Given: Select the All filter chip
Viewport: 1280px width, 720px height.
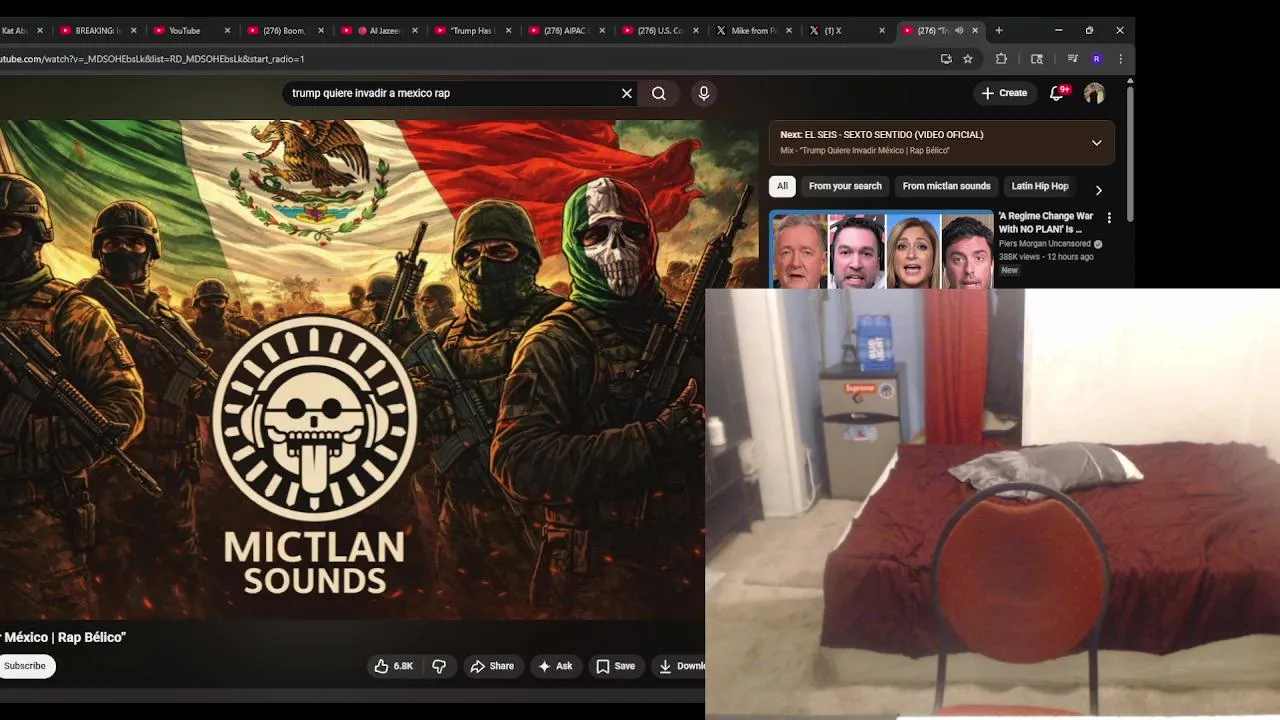Looking at the screenshot, I should click(x=782, y=186).
